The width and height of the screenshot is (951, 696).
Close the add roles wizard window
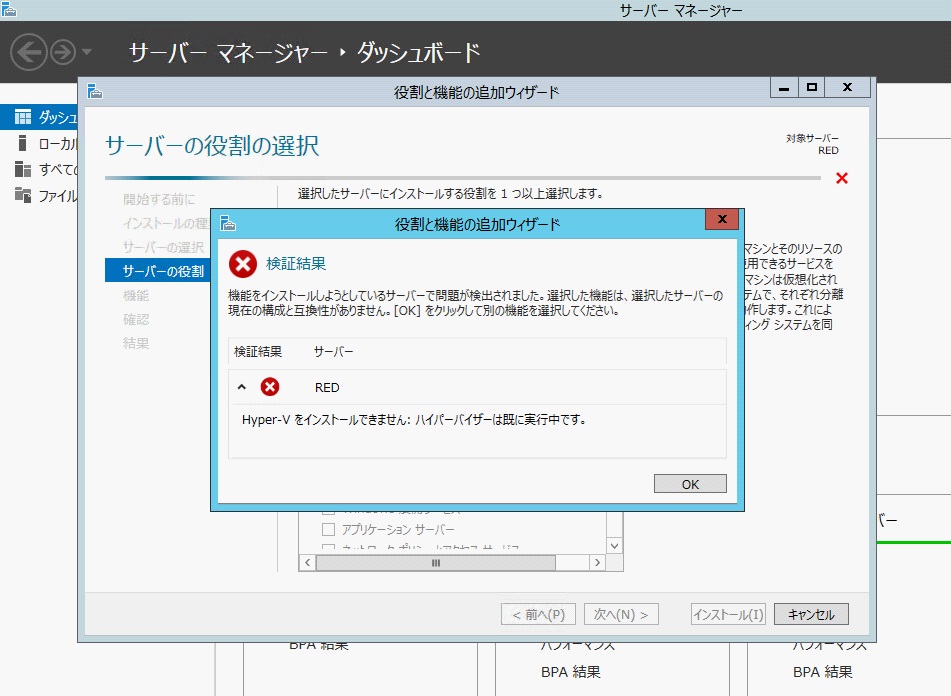[x=847, y=88]
